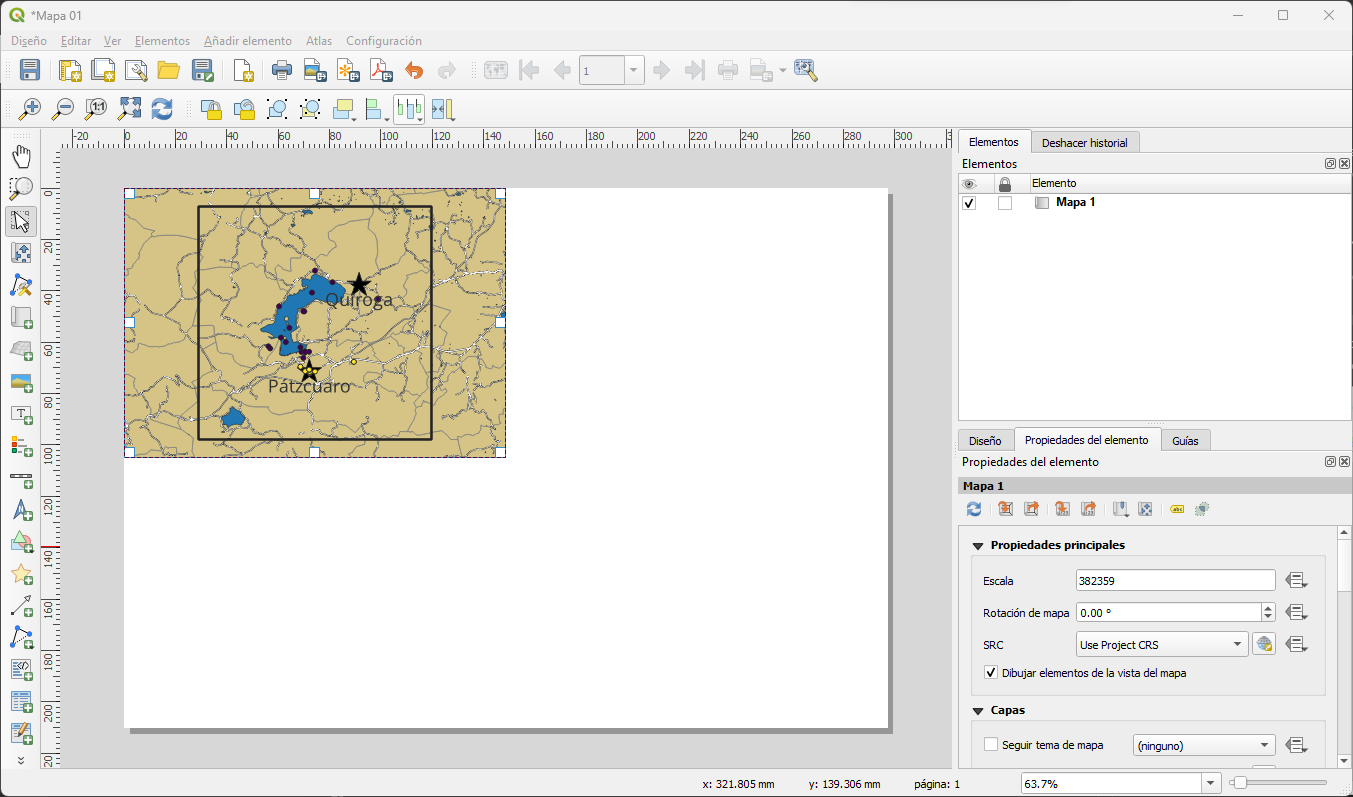
Task: Print the layout with the printer icon
Action: tap(282, 70)
